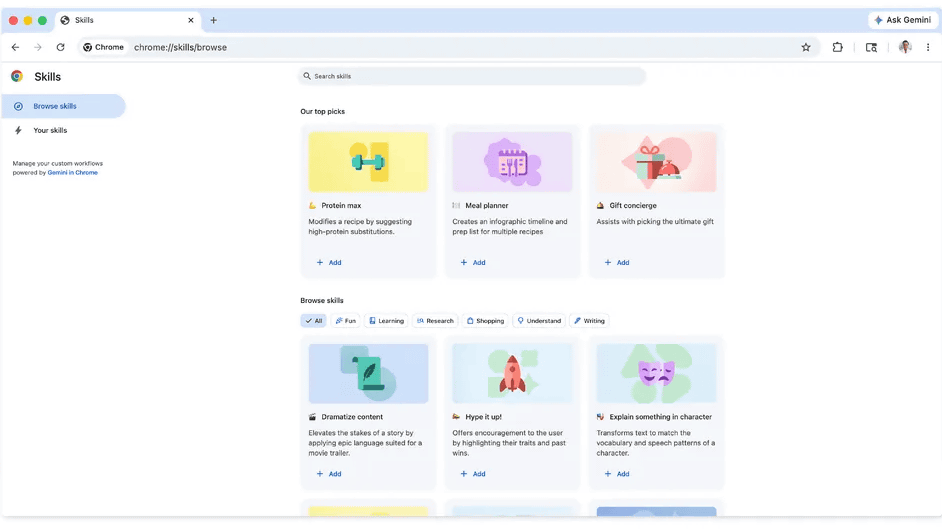Open the Hype it up! rocket thumbnail

512,373
